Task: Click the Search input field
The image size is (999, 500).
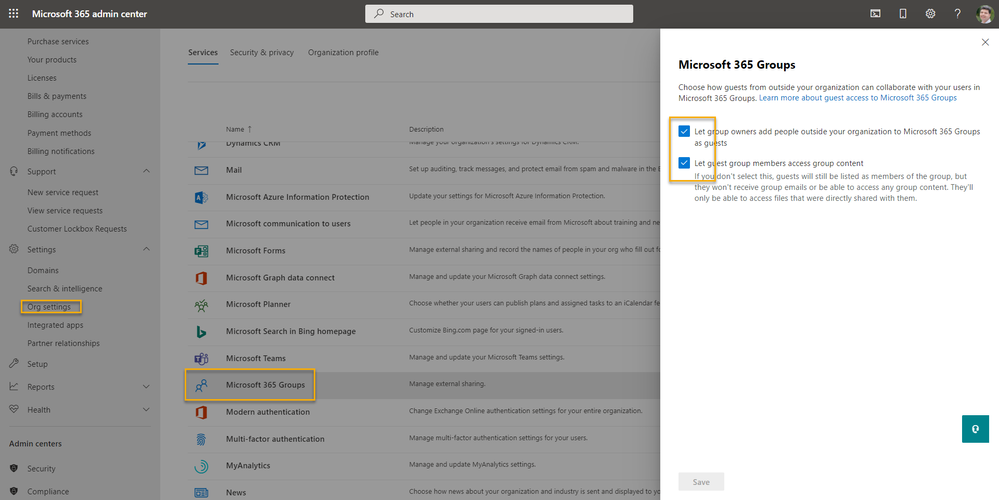Action: pos(499,13)
